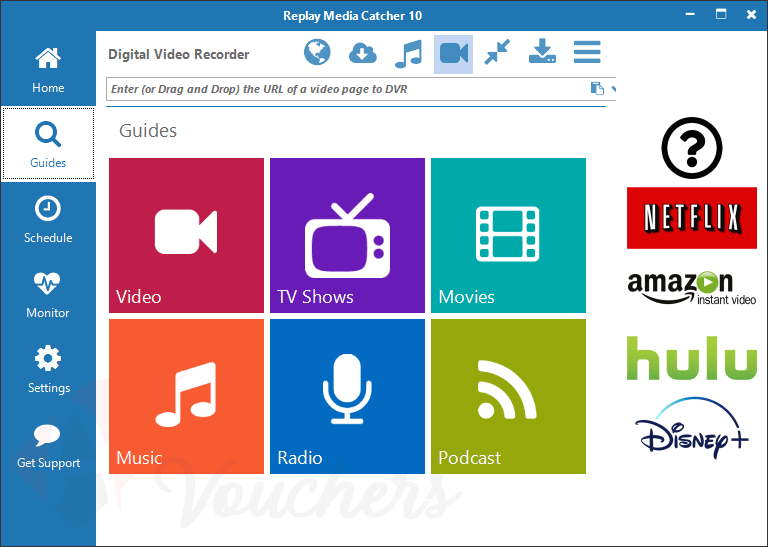Maximize the Replay Media Catcher window

721,14
